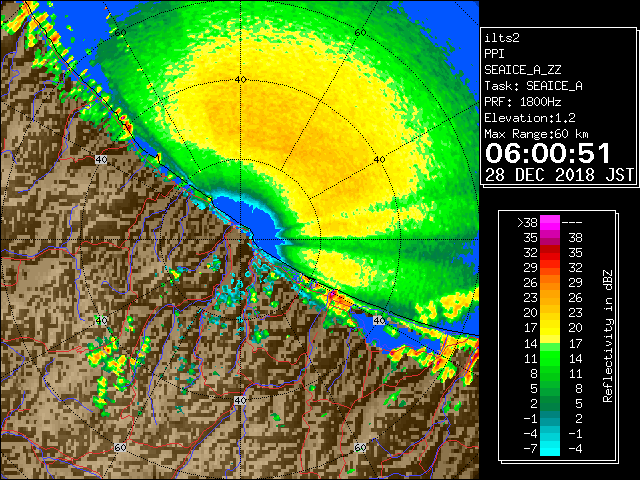Image resolution: width=640 pixels, height=480 pixels.
Task: Click the '40' label on the orange echo's east side
Action: pyautogui.click(x=379, y=159)
